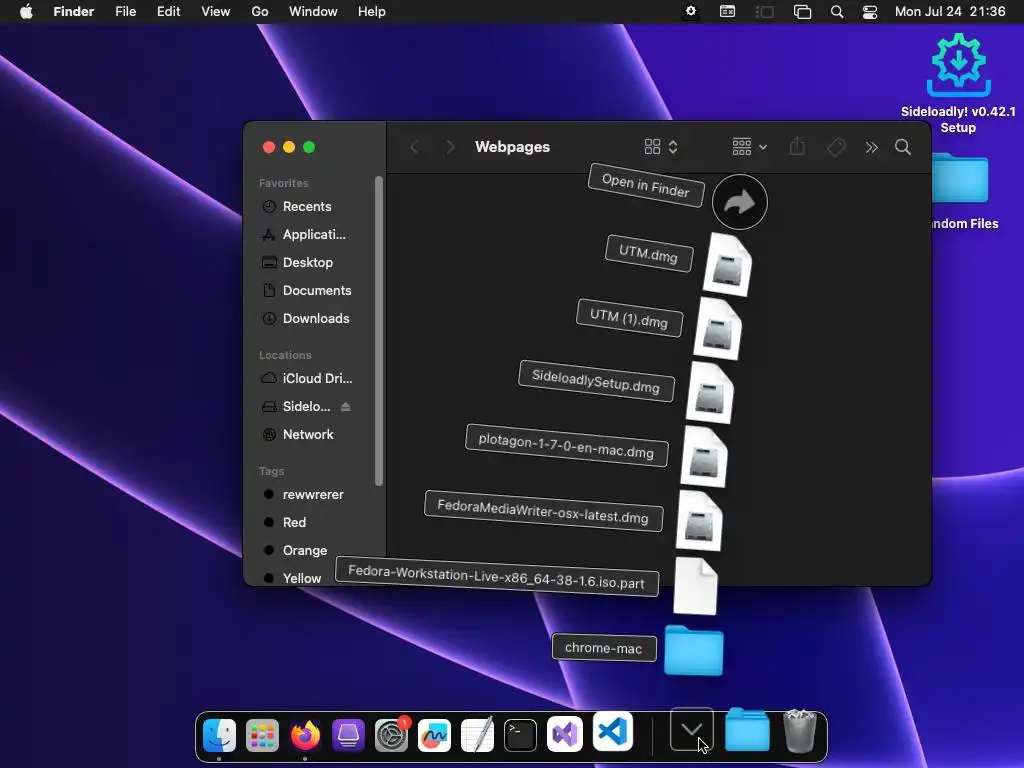Click the chrome-mac label
The width and height of the screenshot is (1024, 768).
[603, 648]
